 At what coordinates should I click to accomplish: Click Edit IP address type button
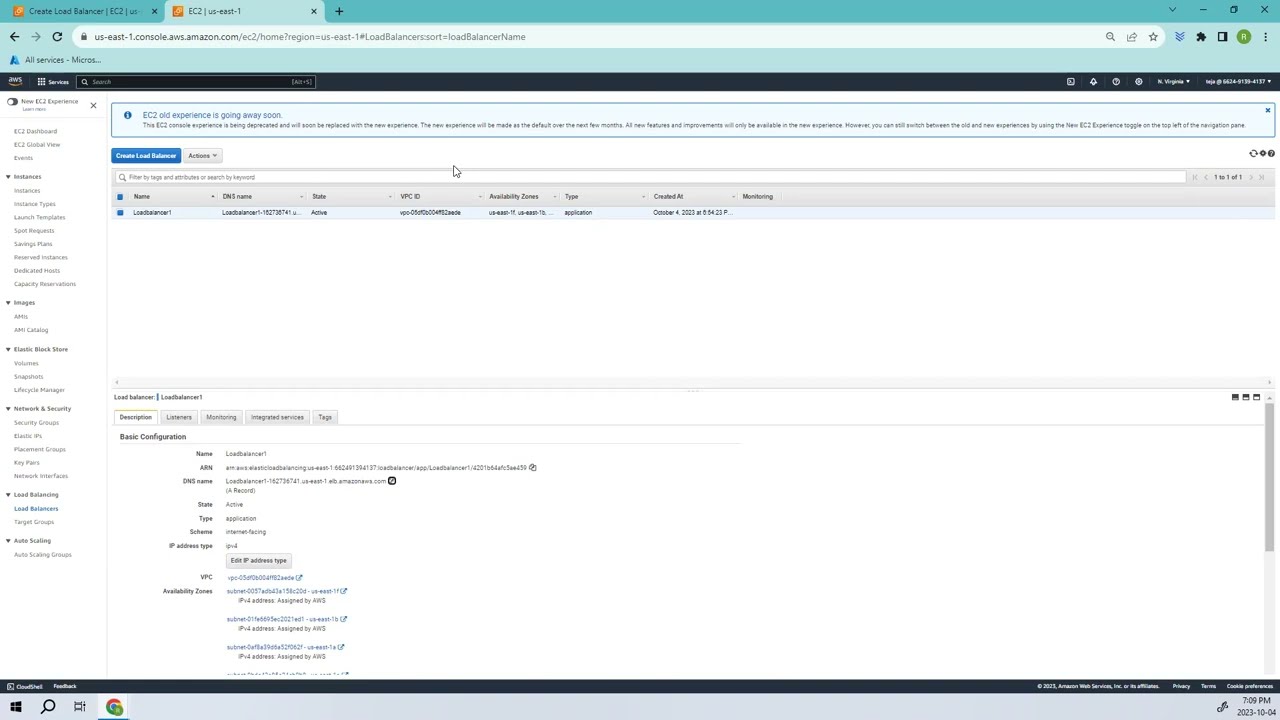258,560
